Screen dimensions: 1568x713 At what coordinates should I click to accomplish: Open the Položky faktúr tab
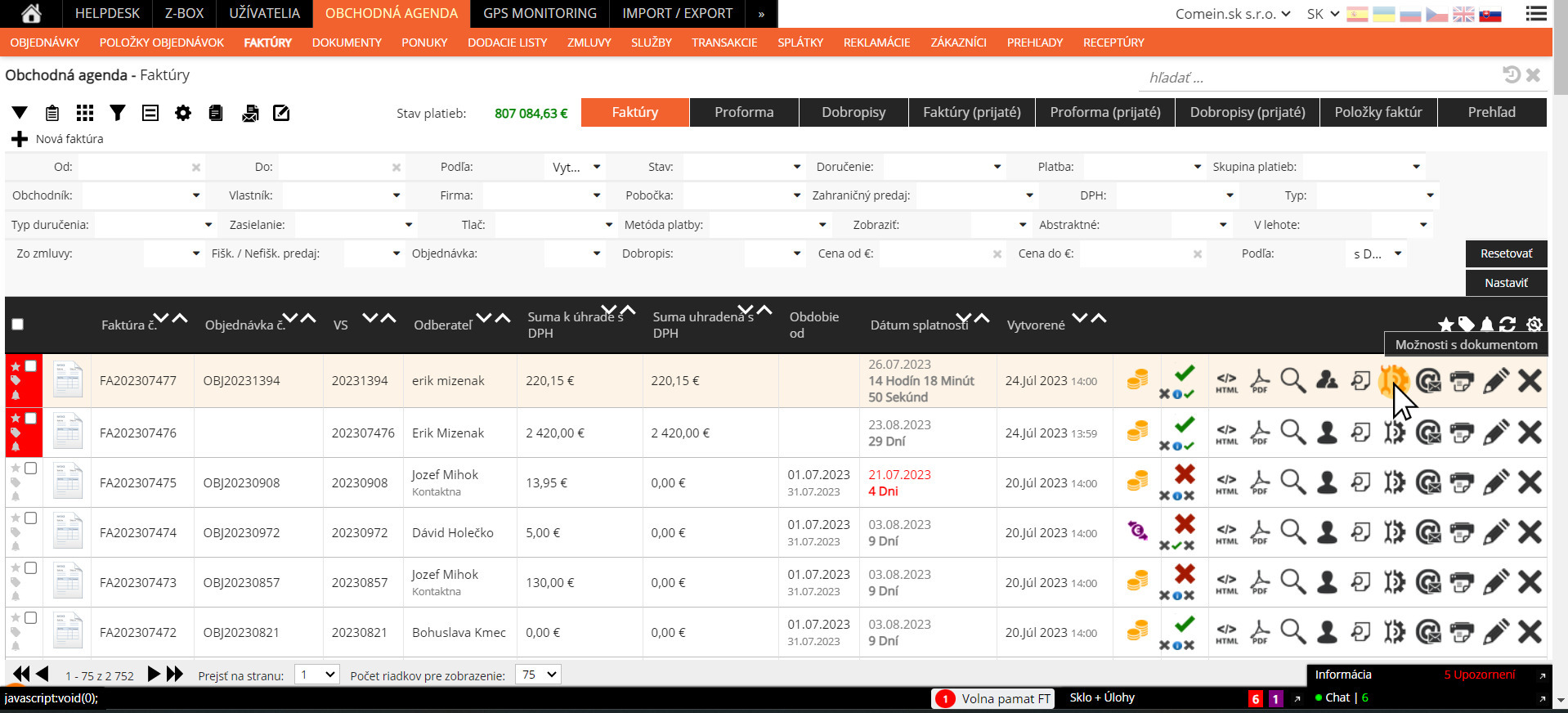coord(1378,112)
